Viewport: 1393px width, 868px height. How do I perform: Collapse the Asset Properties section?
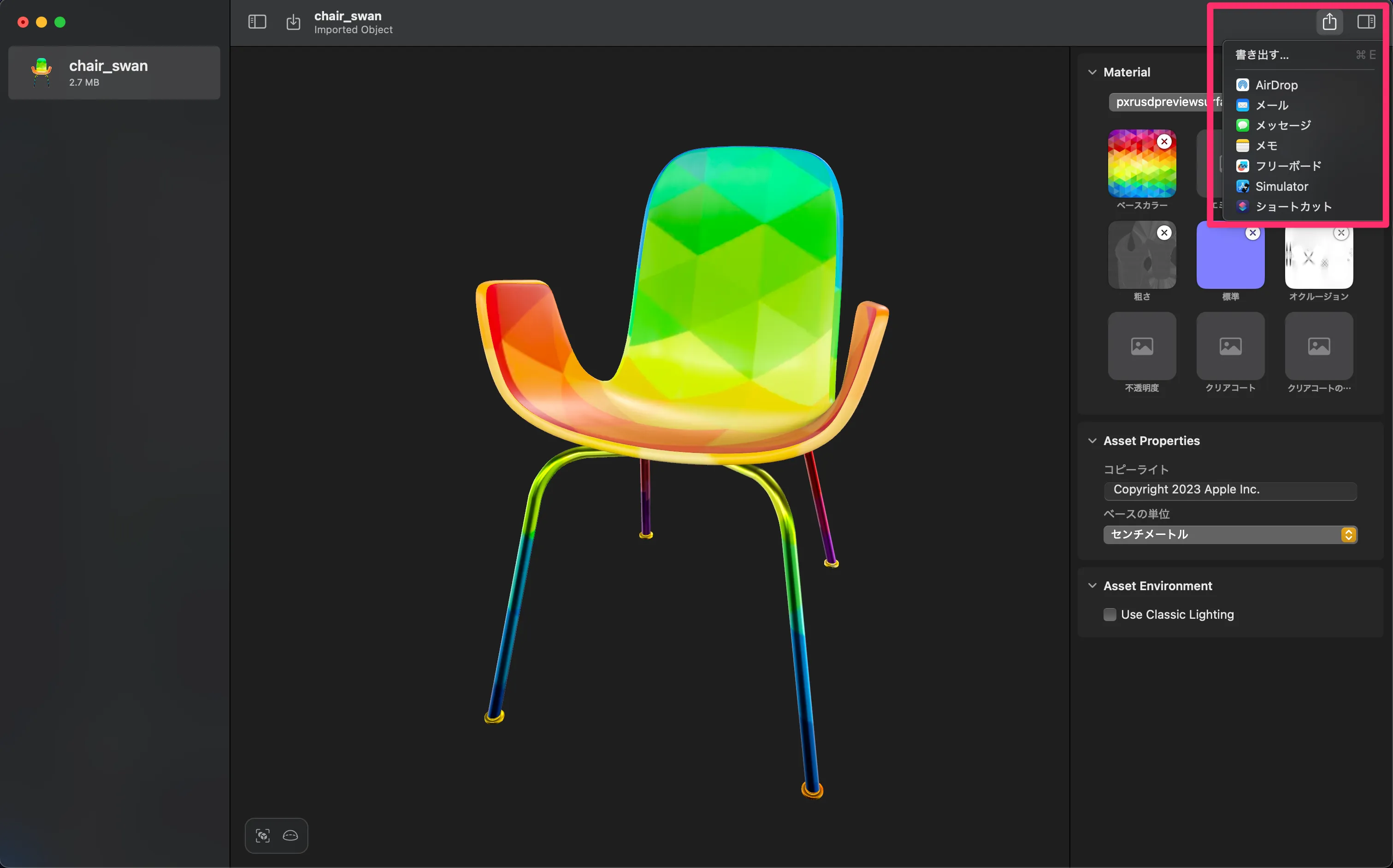point(1092,441)
